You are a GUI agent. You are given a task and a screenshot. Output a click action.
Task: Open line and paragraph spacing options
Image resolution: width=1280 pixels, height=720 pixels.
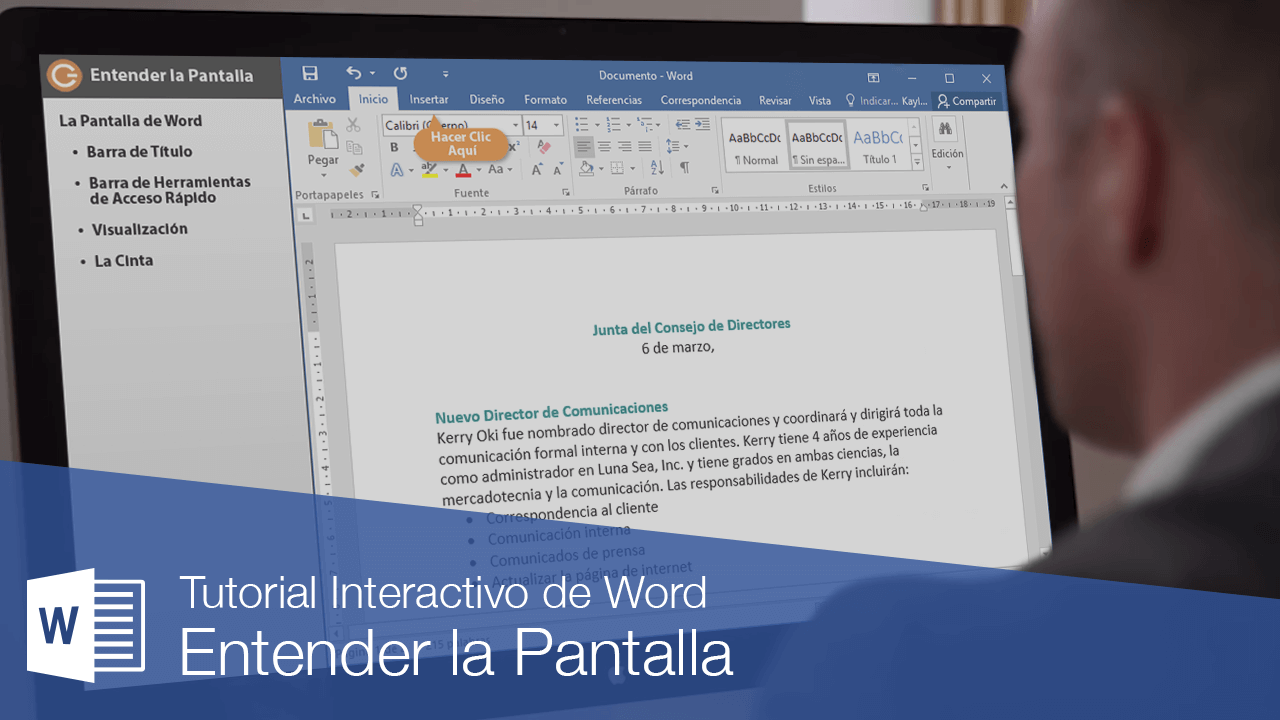click(x=672, y=146)
